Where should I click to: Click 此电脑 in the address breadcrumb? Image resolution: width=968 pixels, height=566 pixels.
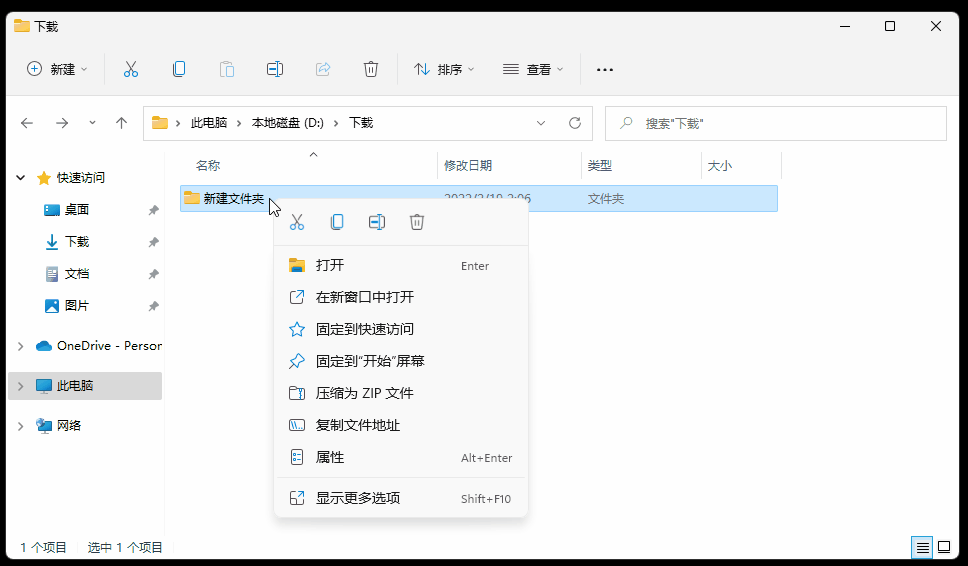[x=209, y=123]
